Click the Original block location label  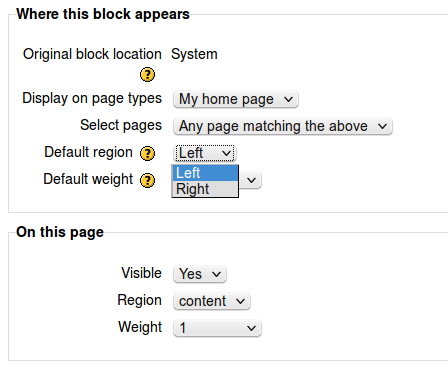click(x=92, y=54)
